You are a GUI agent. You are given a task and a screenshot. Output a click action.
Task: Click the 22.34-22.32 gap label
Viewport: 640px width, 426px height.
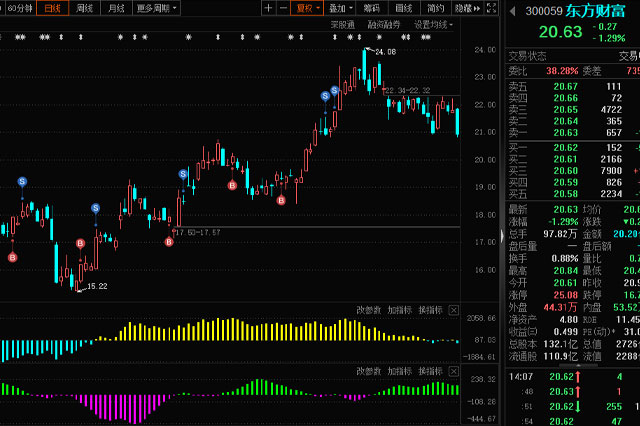pyautogui.click(x=407, y=90)
